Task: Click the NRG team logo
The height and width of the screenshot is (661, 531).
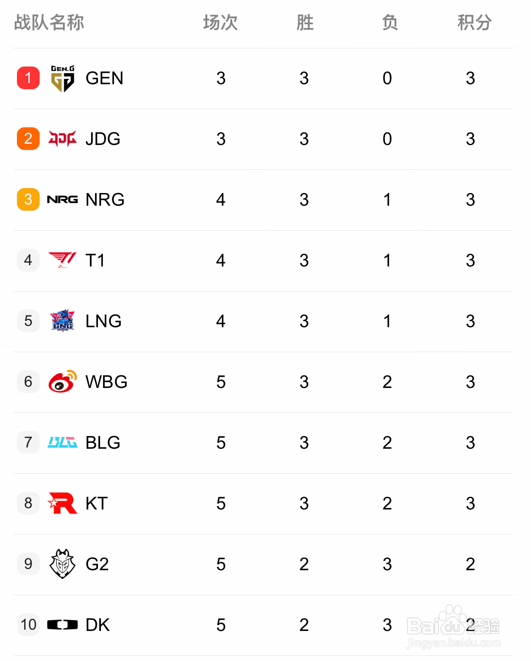Action: point(62,199)
